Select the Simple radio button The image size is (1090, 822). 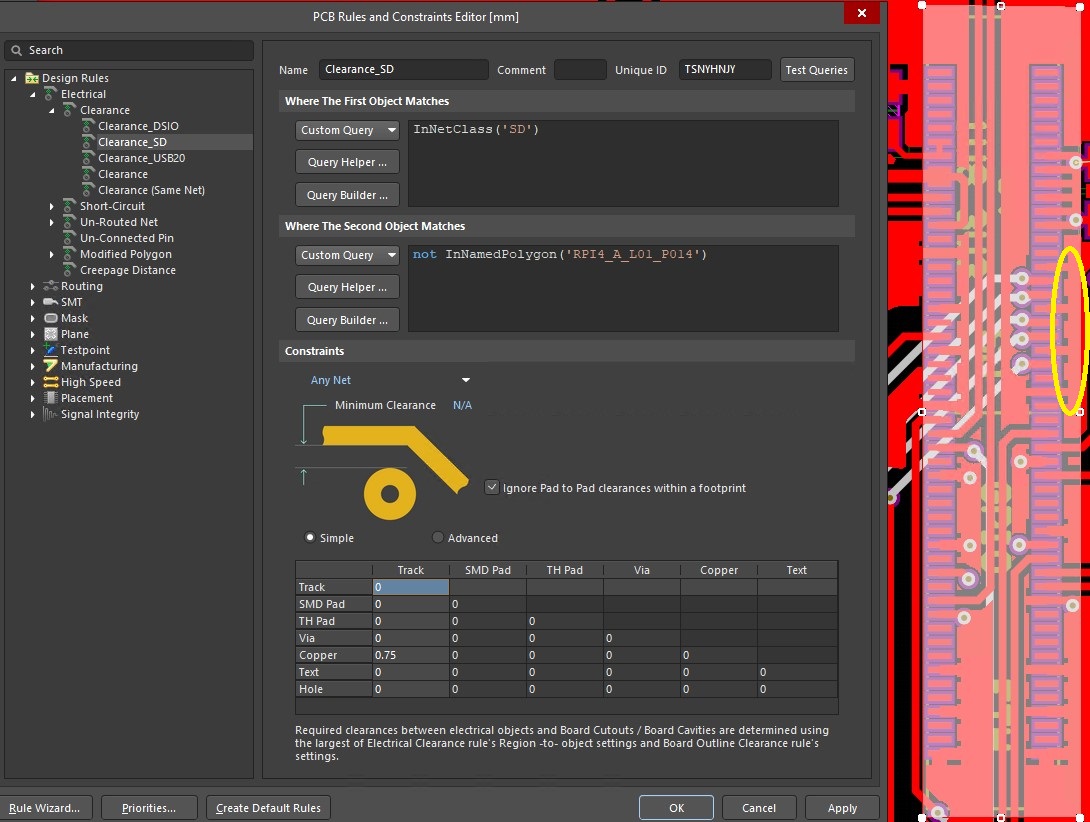click(310, 538)
